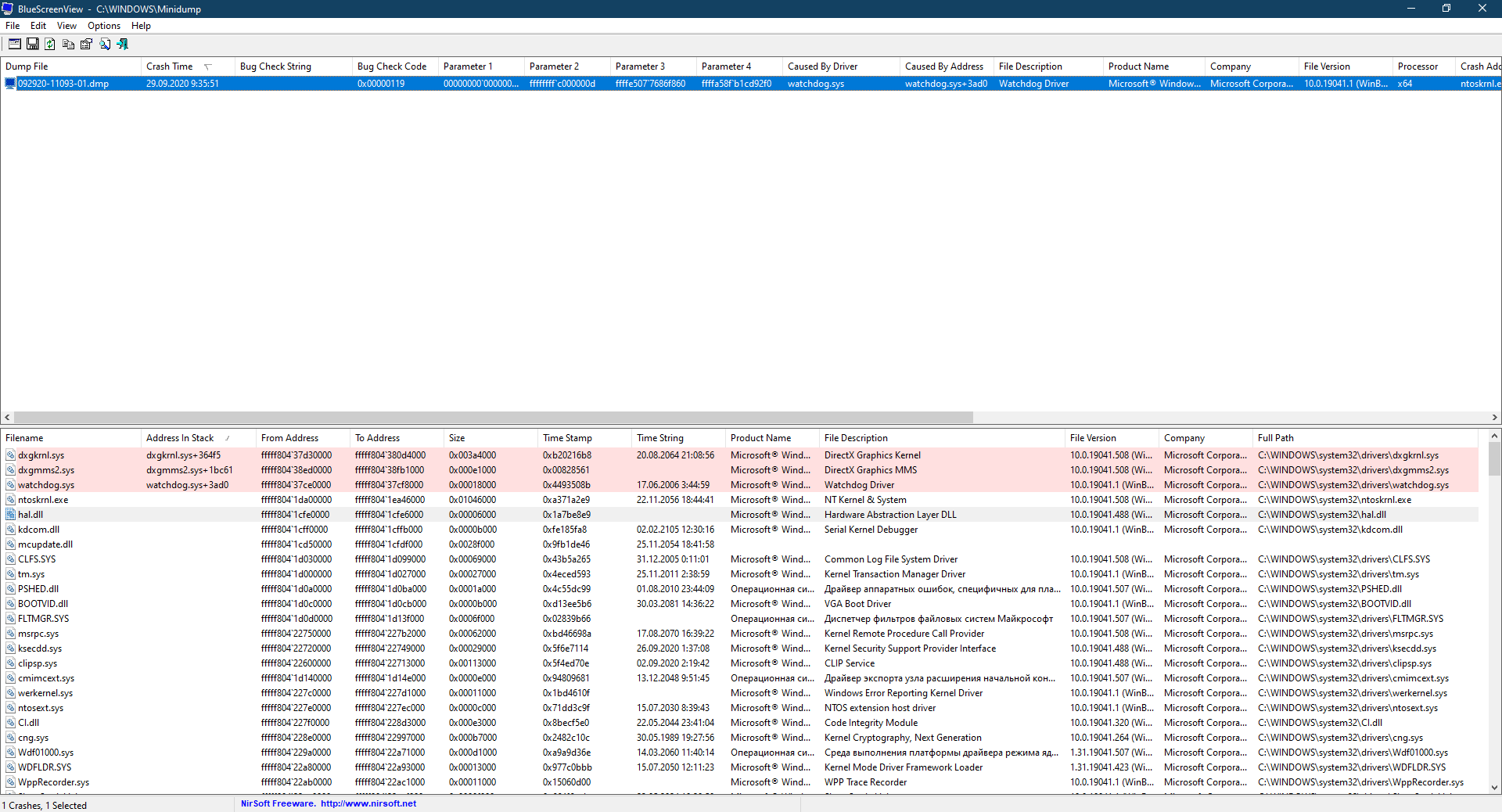Click the Advanced Options toolbar icon

point(14,45)
